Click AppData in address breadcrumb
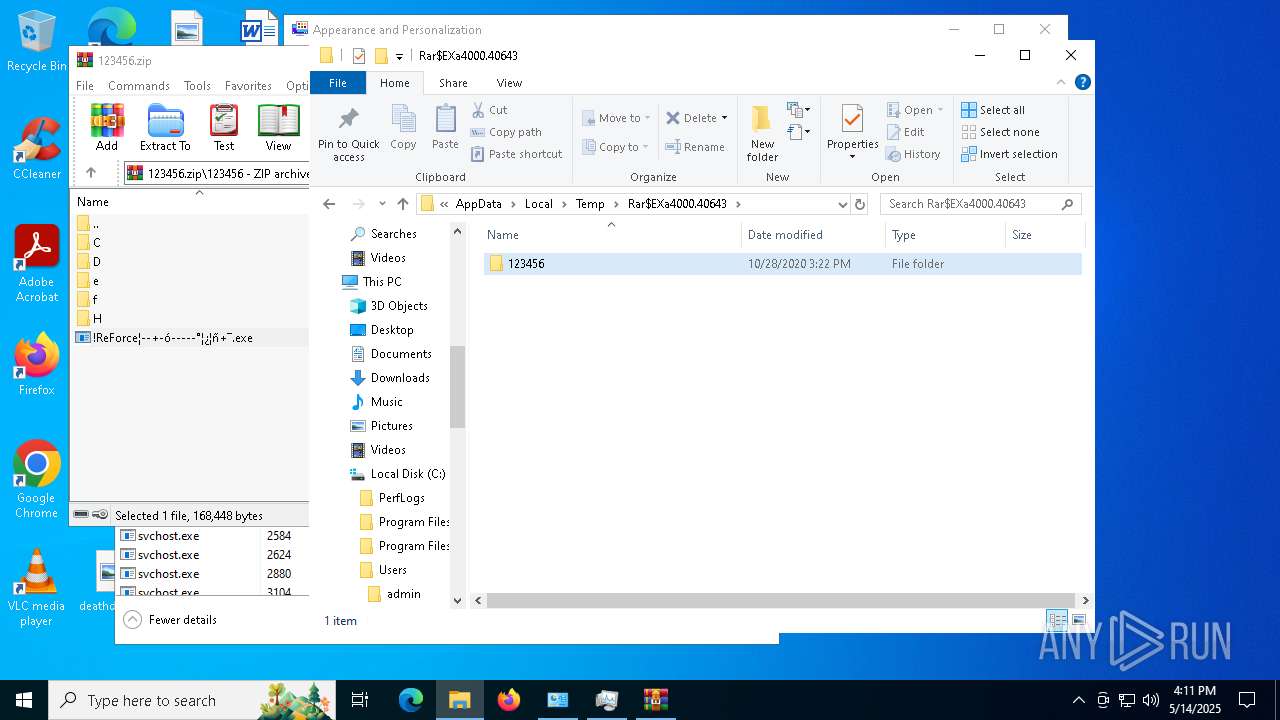 pos(478,204)
